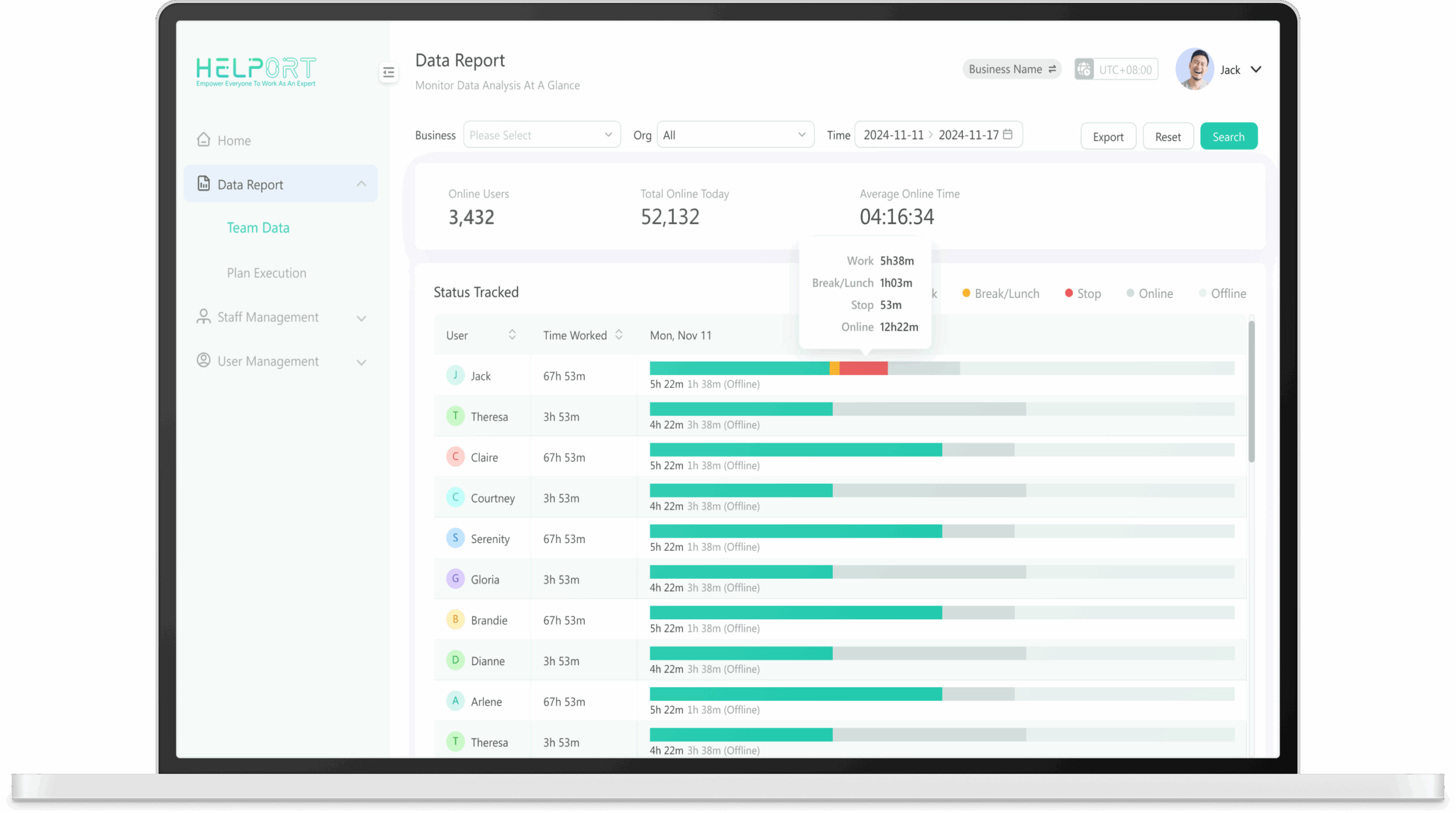Click the Staff Management person icon

(204, 317)
